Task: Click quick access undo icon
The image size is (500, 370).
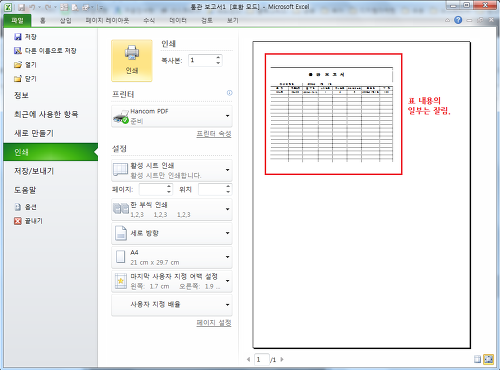Action: [x=32, y=7]
